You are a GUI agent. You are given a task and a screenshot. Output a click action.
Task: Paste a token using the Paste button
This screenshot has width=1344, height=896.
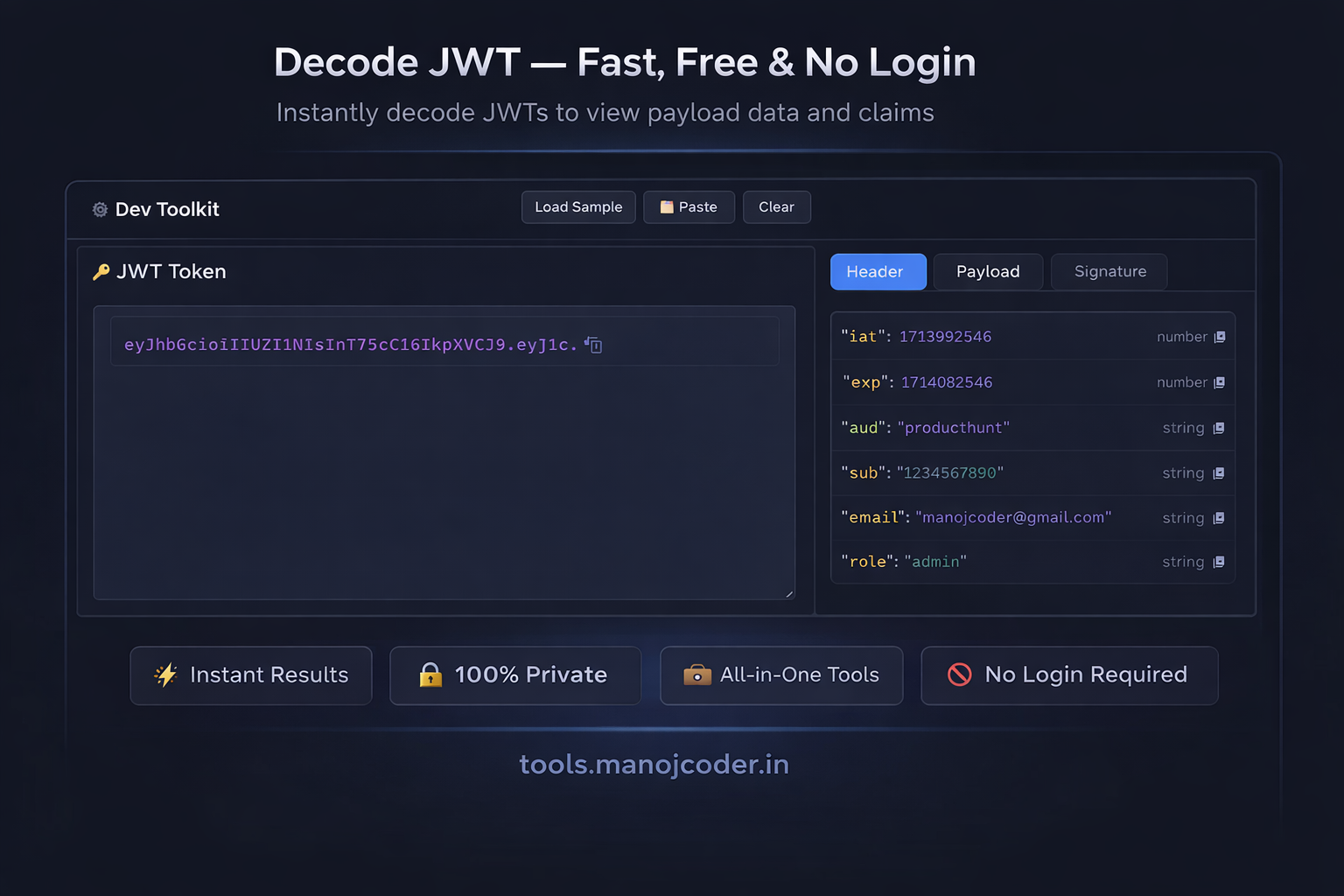pos(689,206)
